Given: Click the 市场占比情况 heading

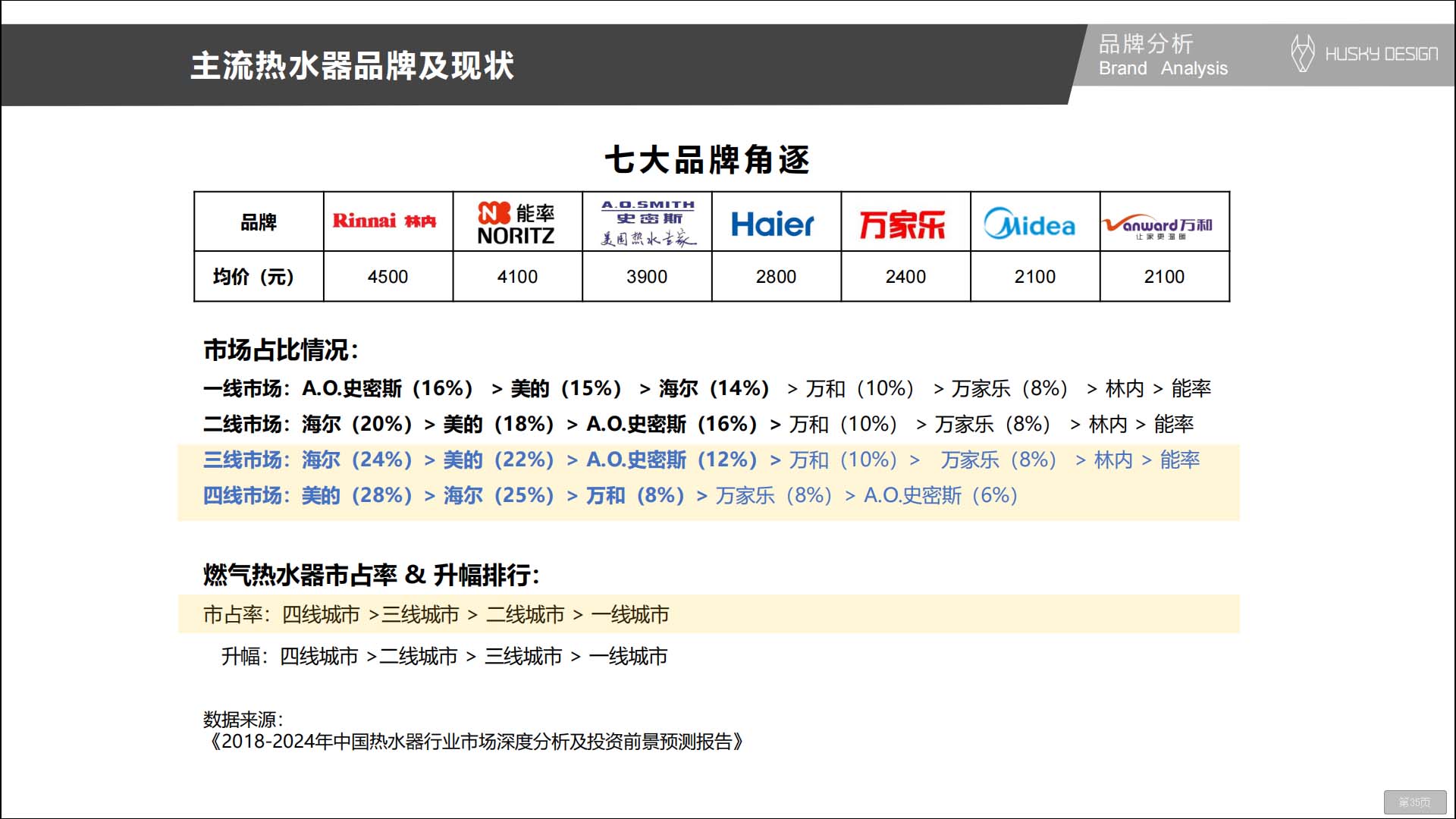Looking at the screenshot, I should pos(281,350).
